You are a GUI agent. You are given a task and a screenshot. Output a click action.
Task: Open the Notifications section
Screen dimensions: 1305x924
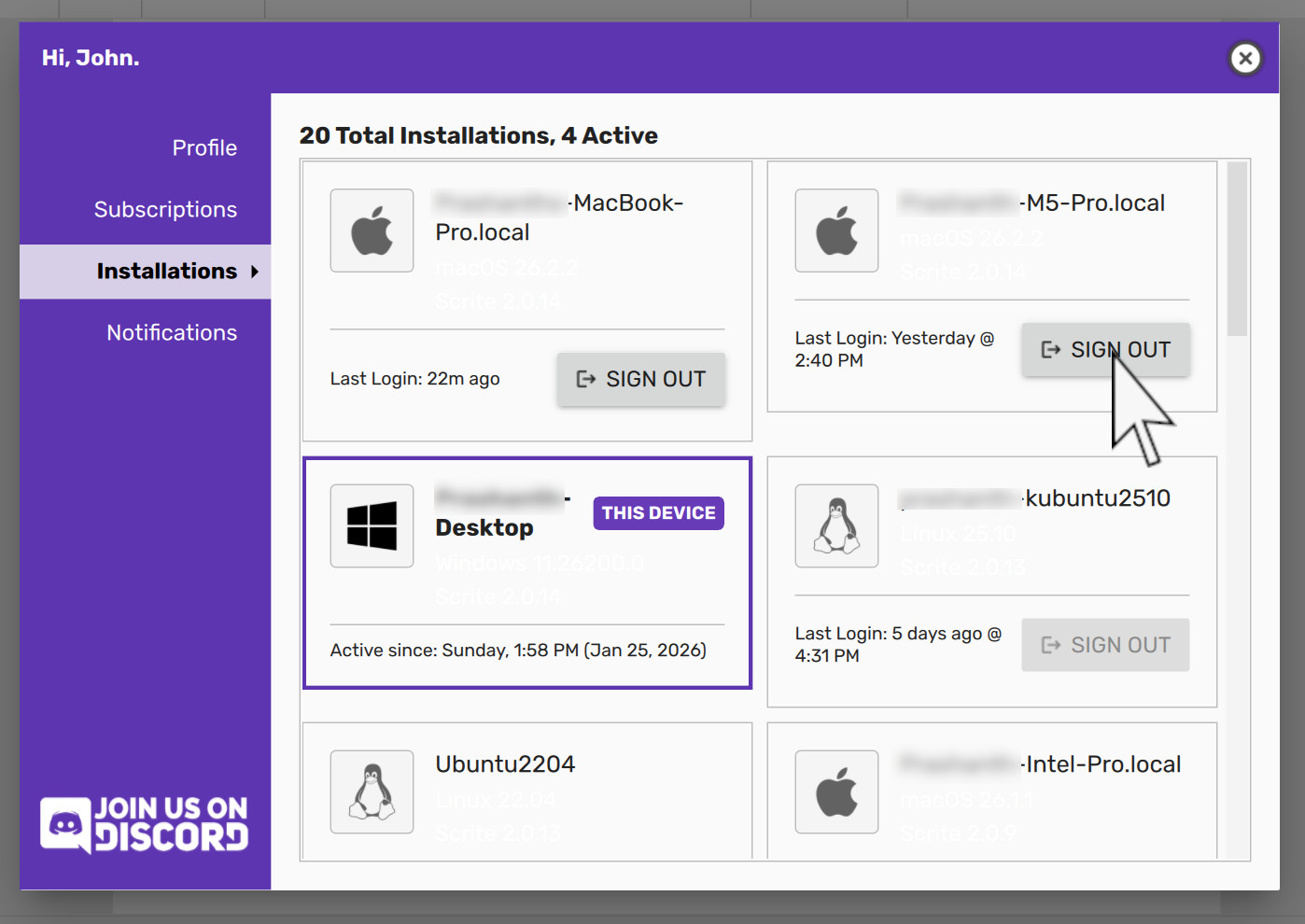tap(172, 332)
